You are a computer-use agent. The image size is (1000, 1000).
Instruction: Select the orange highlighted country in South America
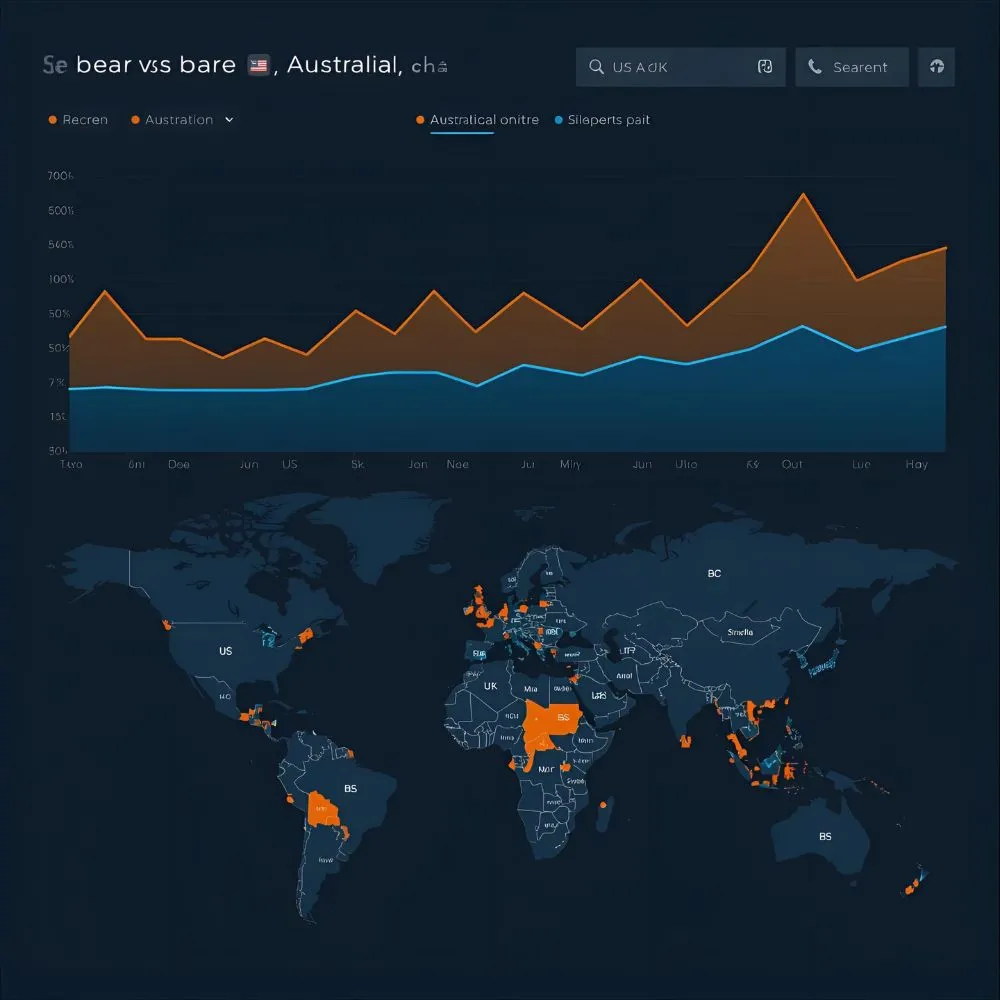(322, 808)
